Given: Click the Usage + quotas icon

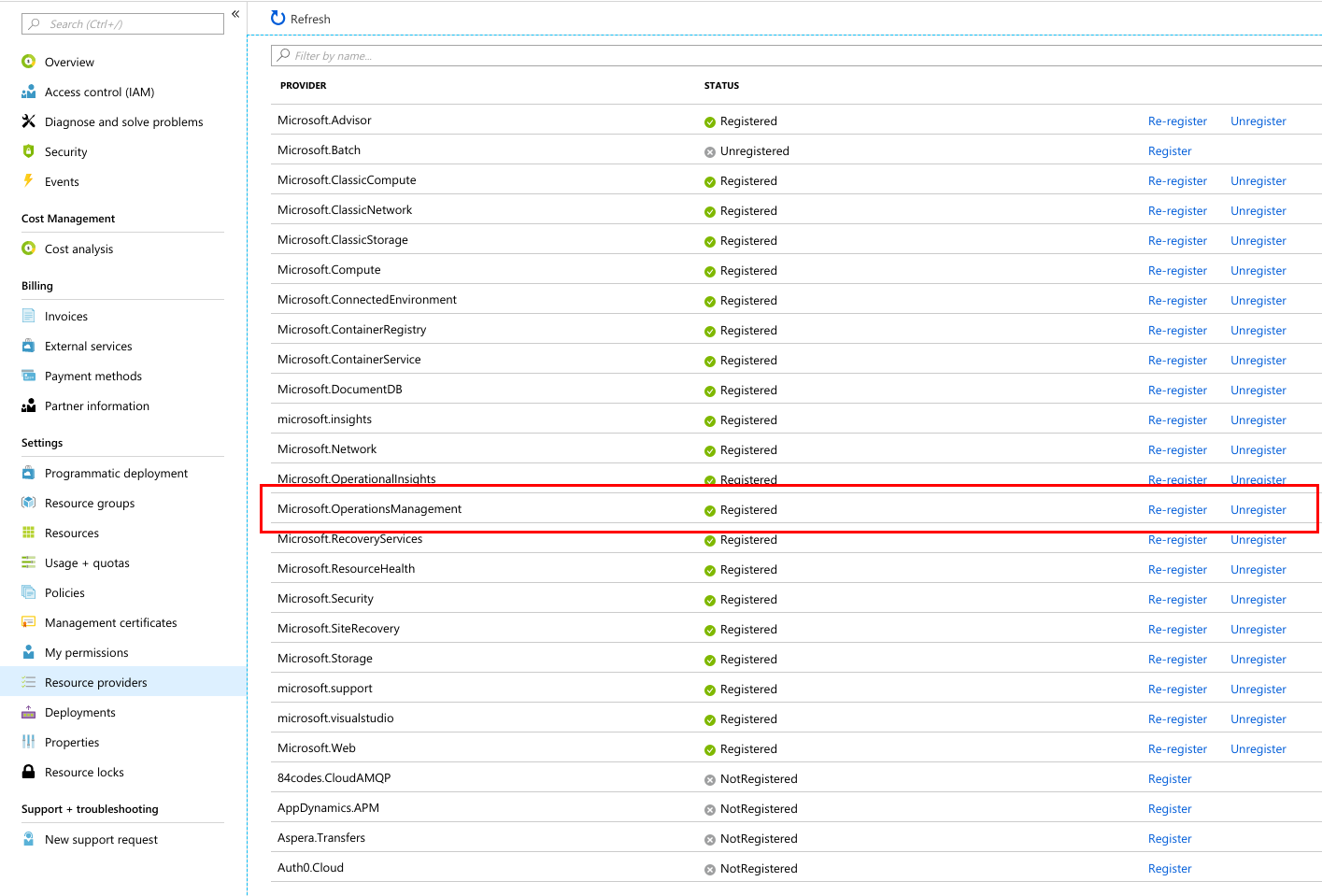Looking at the screenshot, I should (x=28, y=562).
